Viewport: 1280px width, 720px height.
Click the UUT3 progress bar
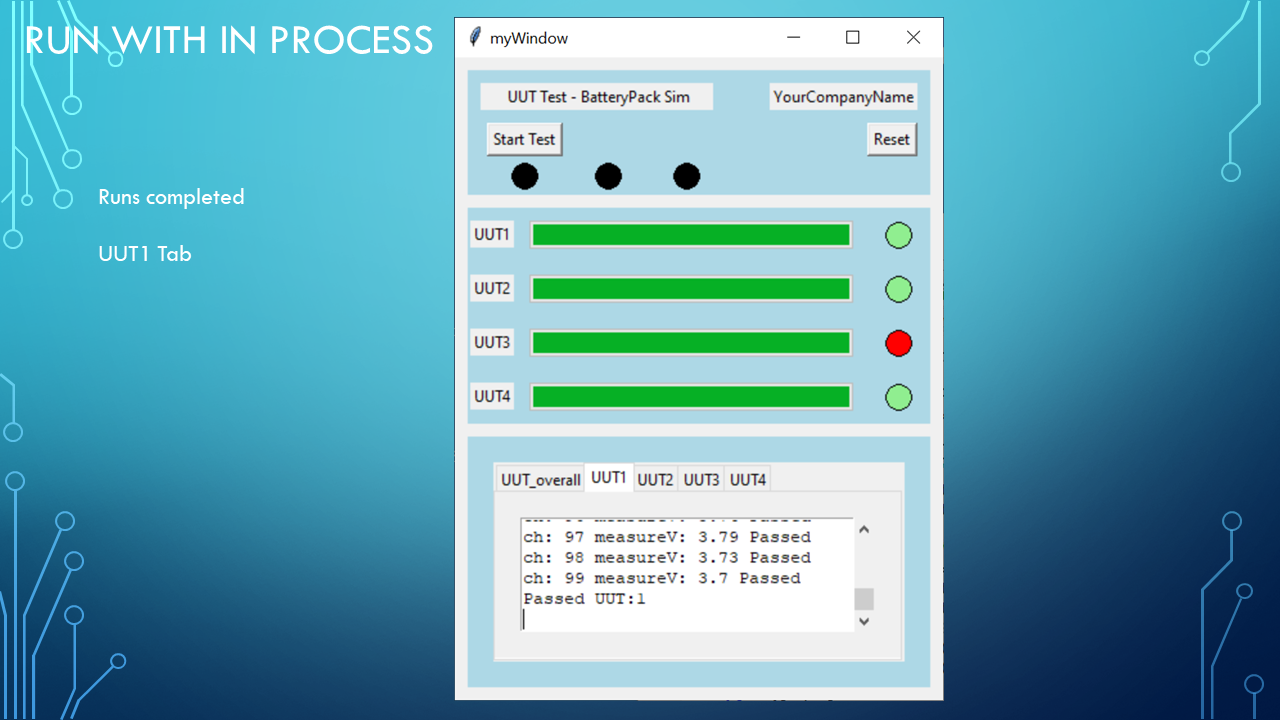click(x=691, y=343)
